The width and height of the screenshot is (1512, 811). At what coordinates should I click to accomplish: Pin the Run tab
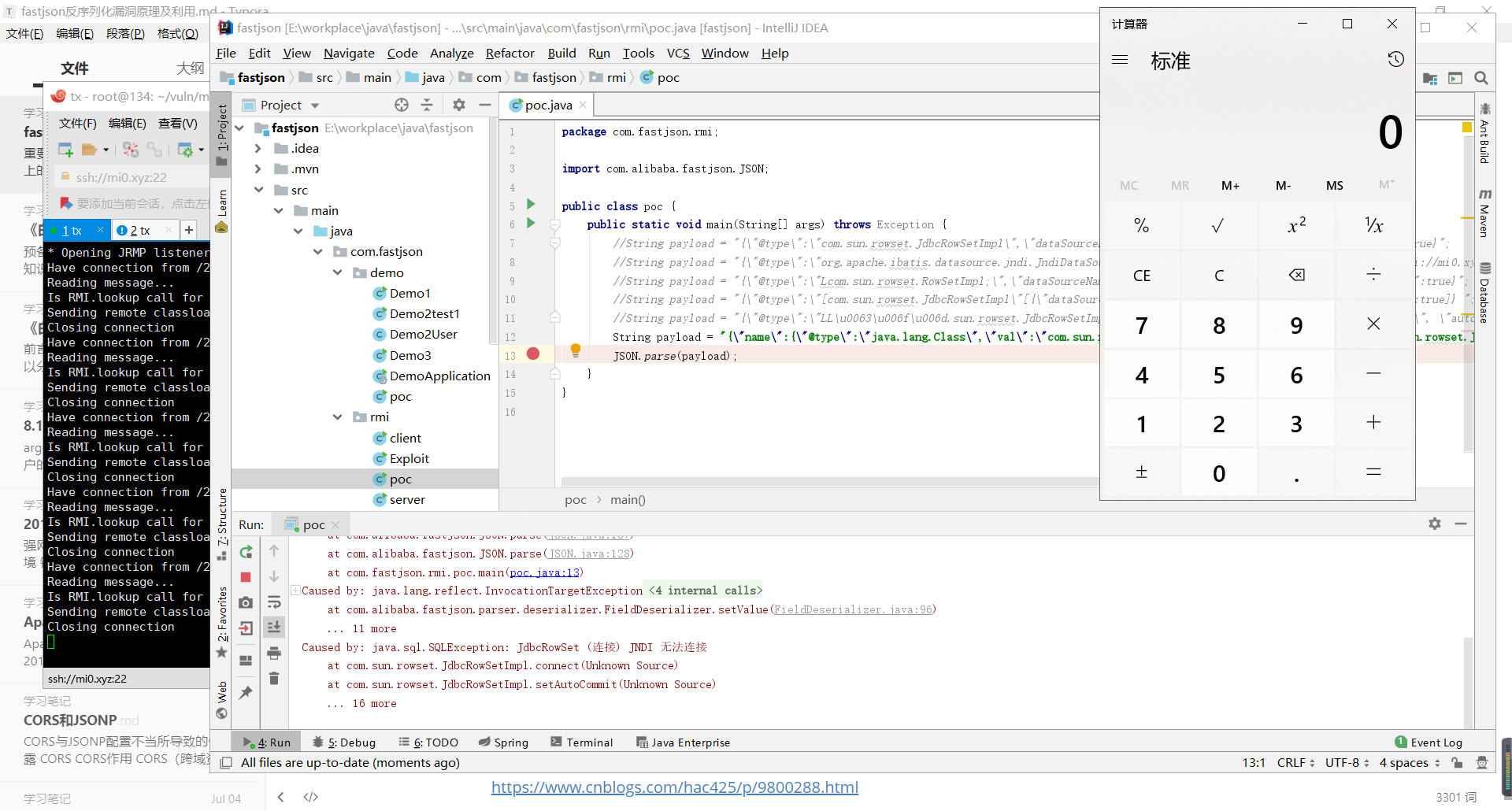point(246,692)
